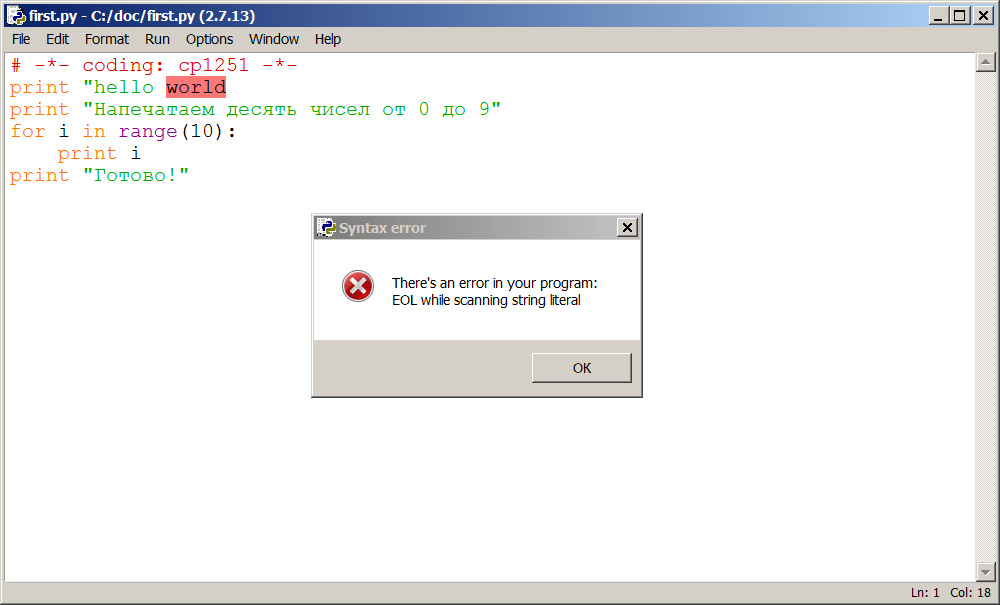Open the Options menu

pyautogui.click(x=209, y=40)
